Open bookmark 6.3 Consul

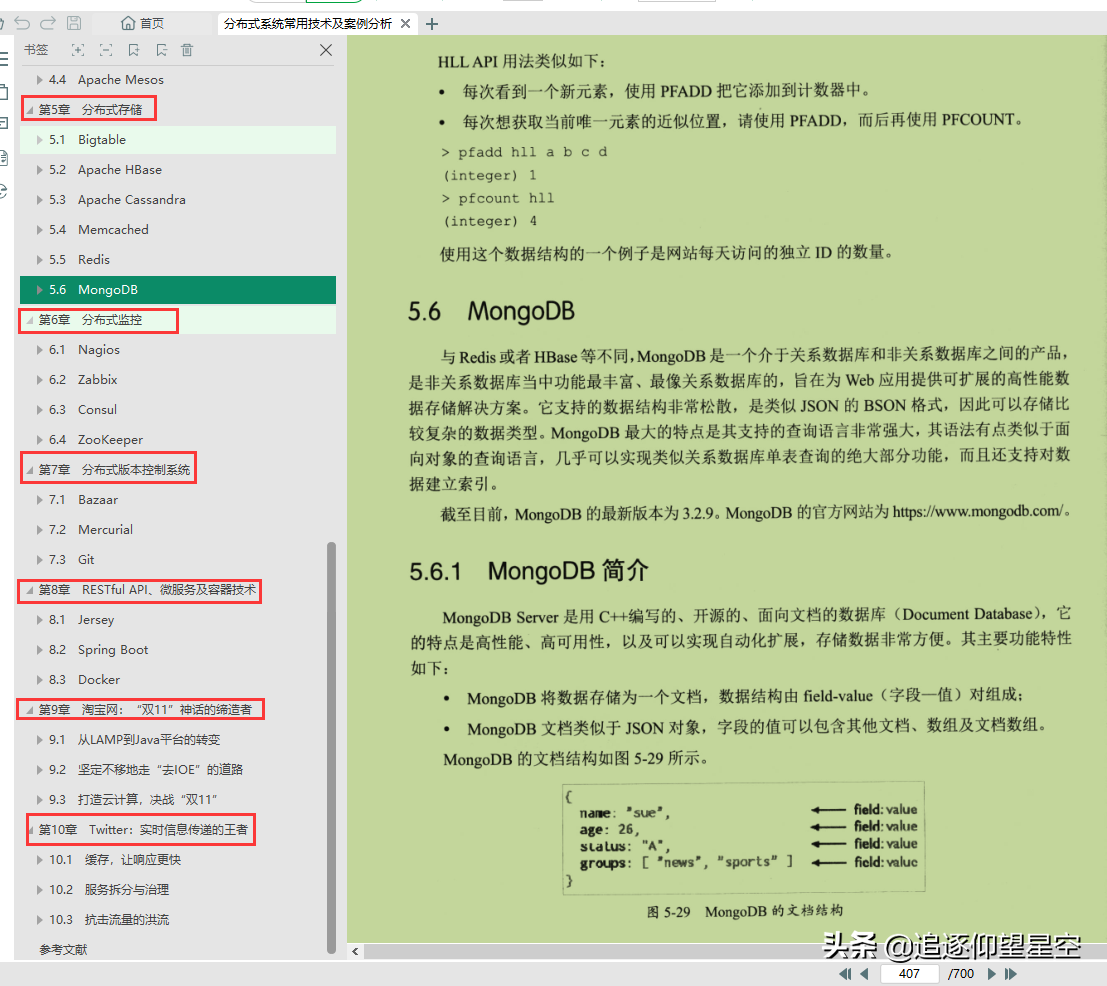[83, 409]
